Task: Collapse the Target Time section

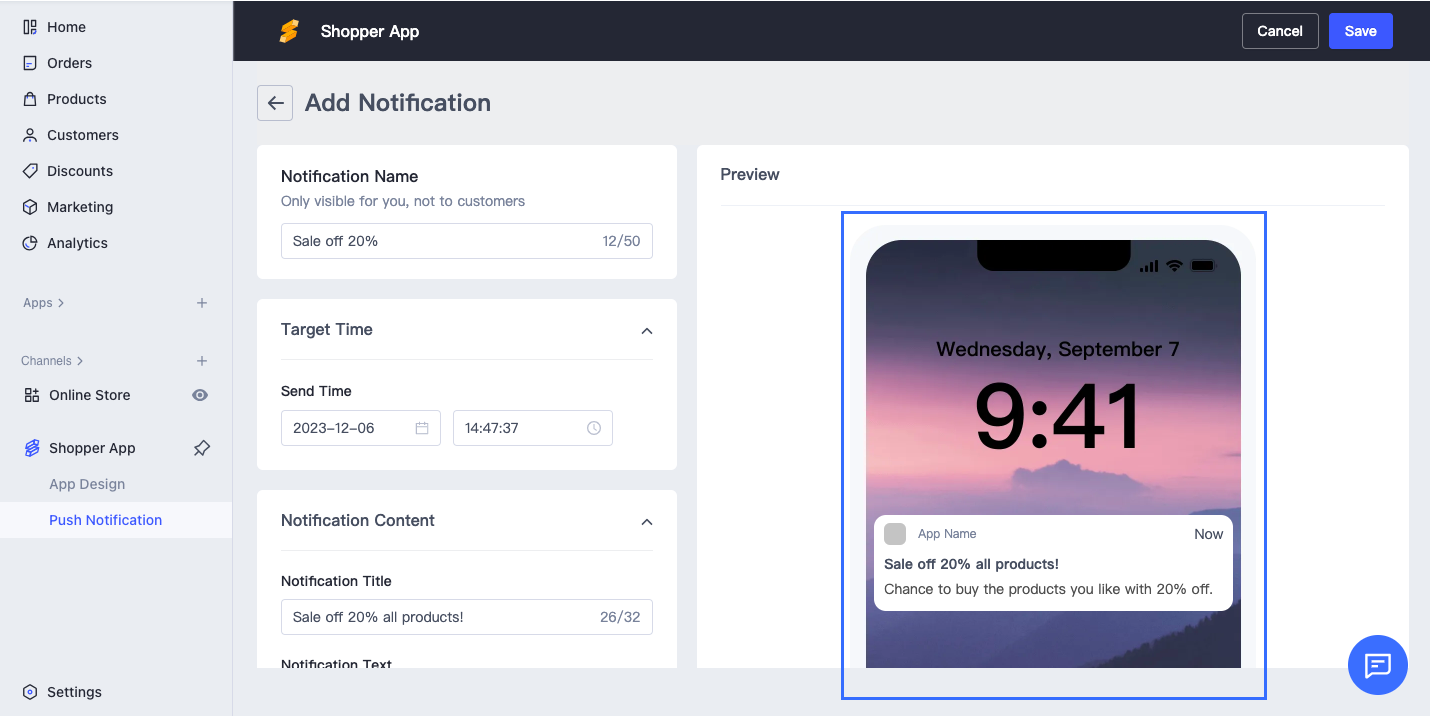Action: click(646, 330)
